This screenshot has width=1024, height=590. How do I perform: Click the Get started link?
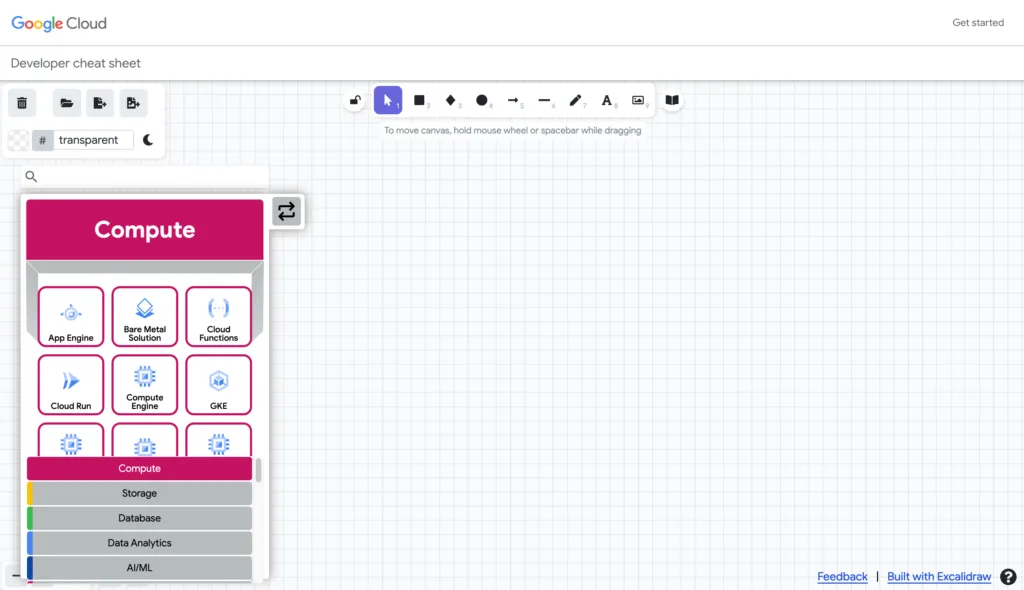point(978,23)
